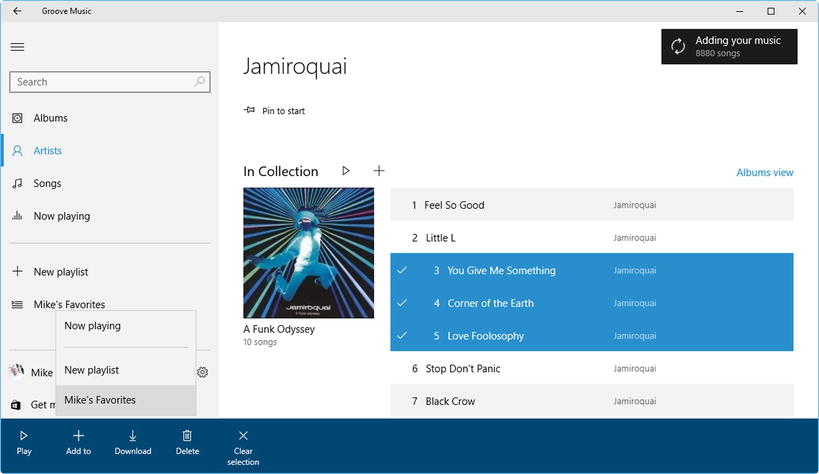
Task: Click artist Jamiroquai on Black Crow row
Action: tap(635, 401)
